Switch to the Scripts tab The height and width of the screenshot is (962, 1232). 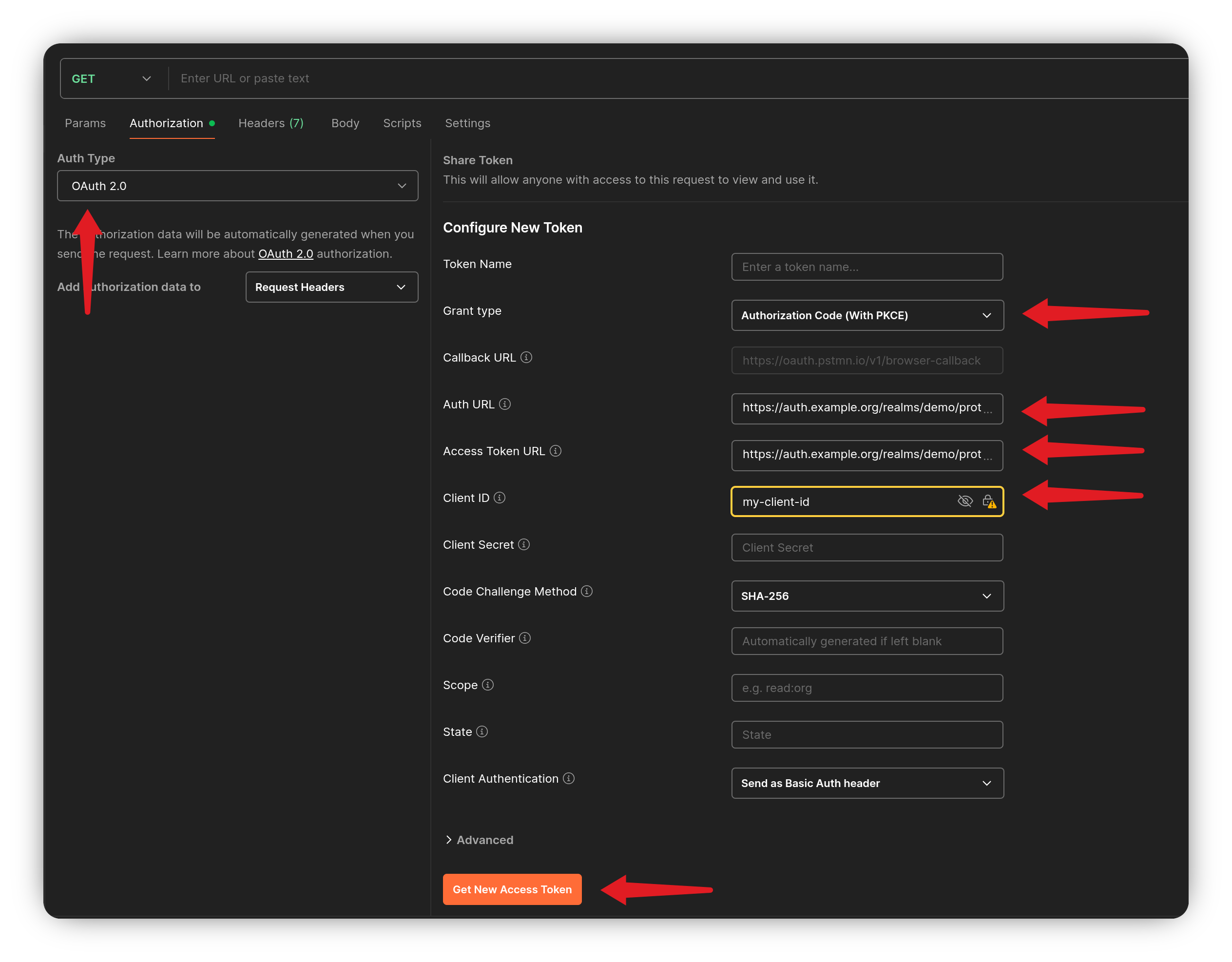click(x=402, y=123)
